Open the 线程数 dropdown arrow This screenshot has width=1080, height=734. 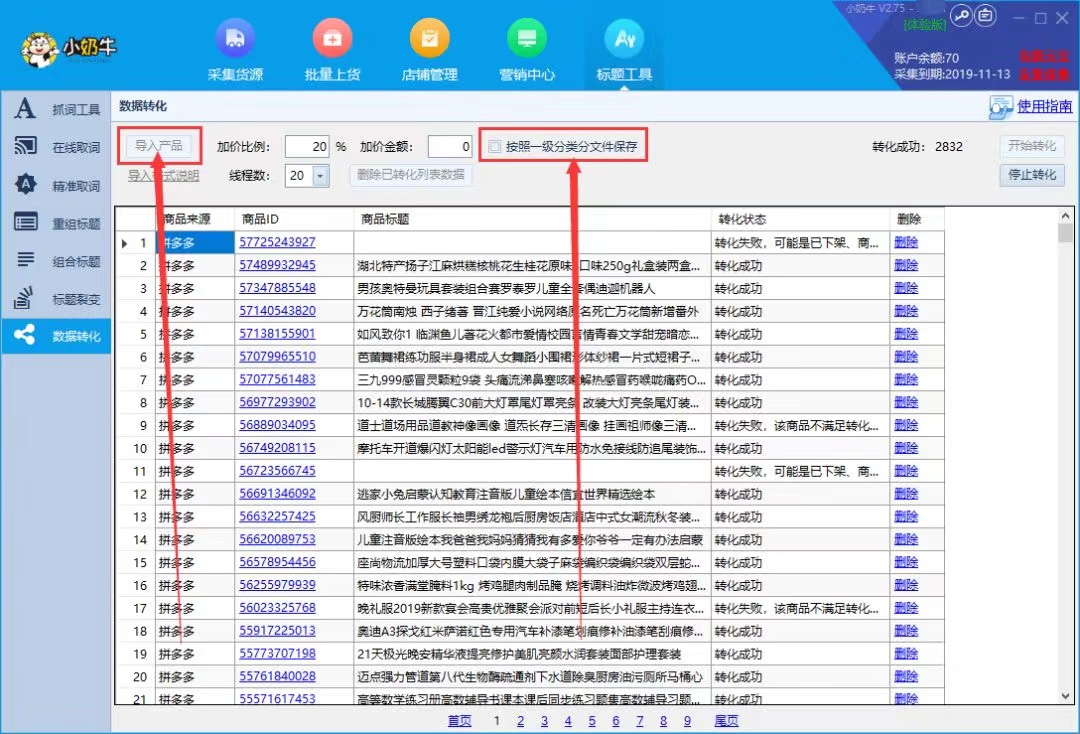point(320,176)
